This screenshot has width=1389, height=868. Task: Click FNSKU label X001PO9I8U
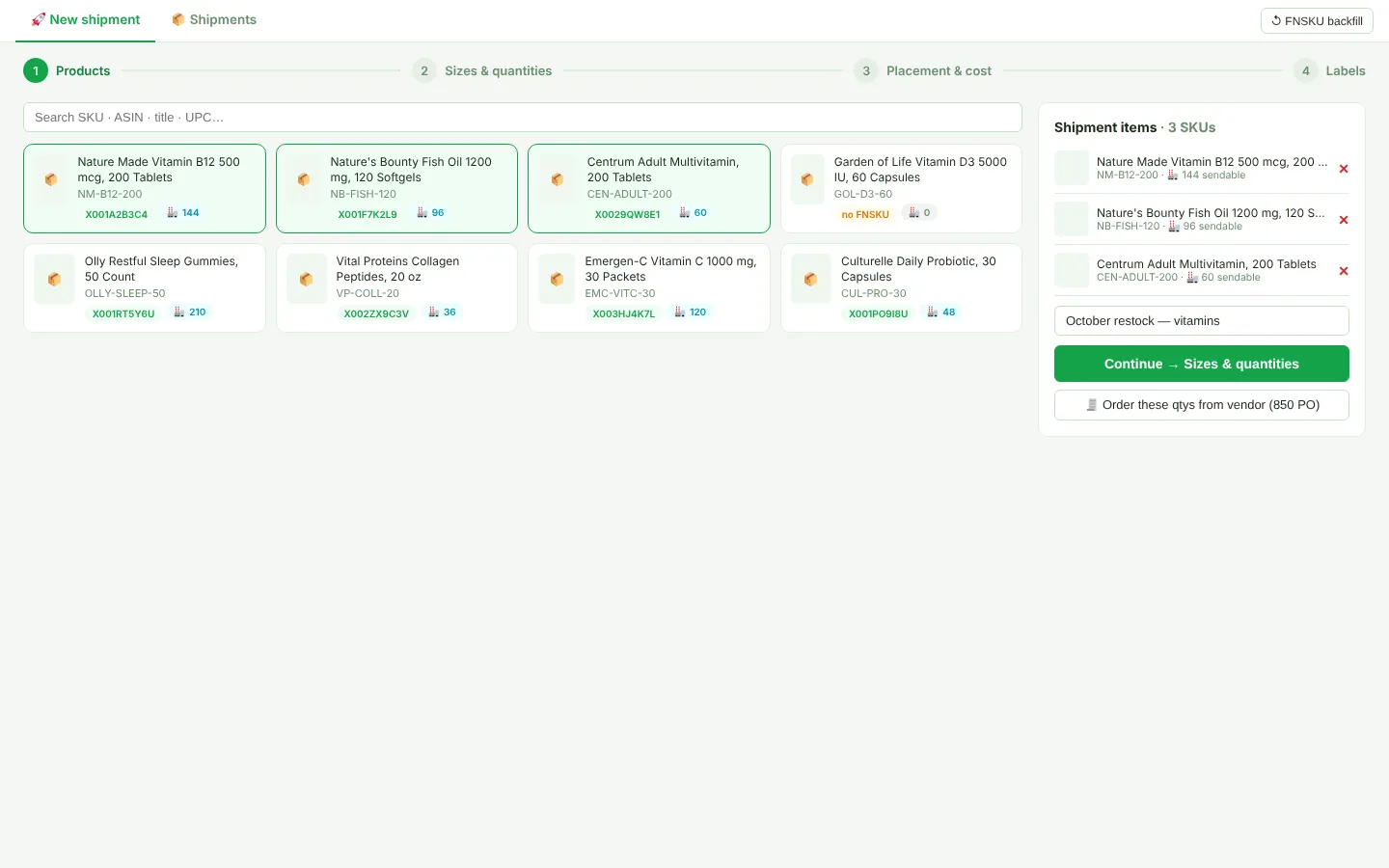[878, 313]
